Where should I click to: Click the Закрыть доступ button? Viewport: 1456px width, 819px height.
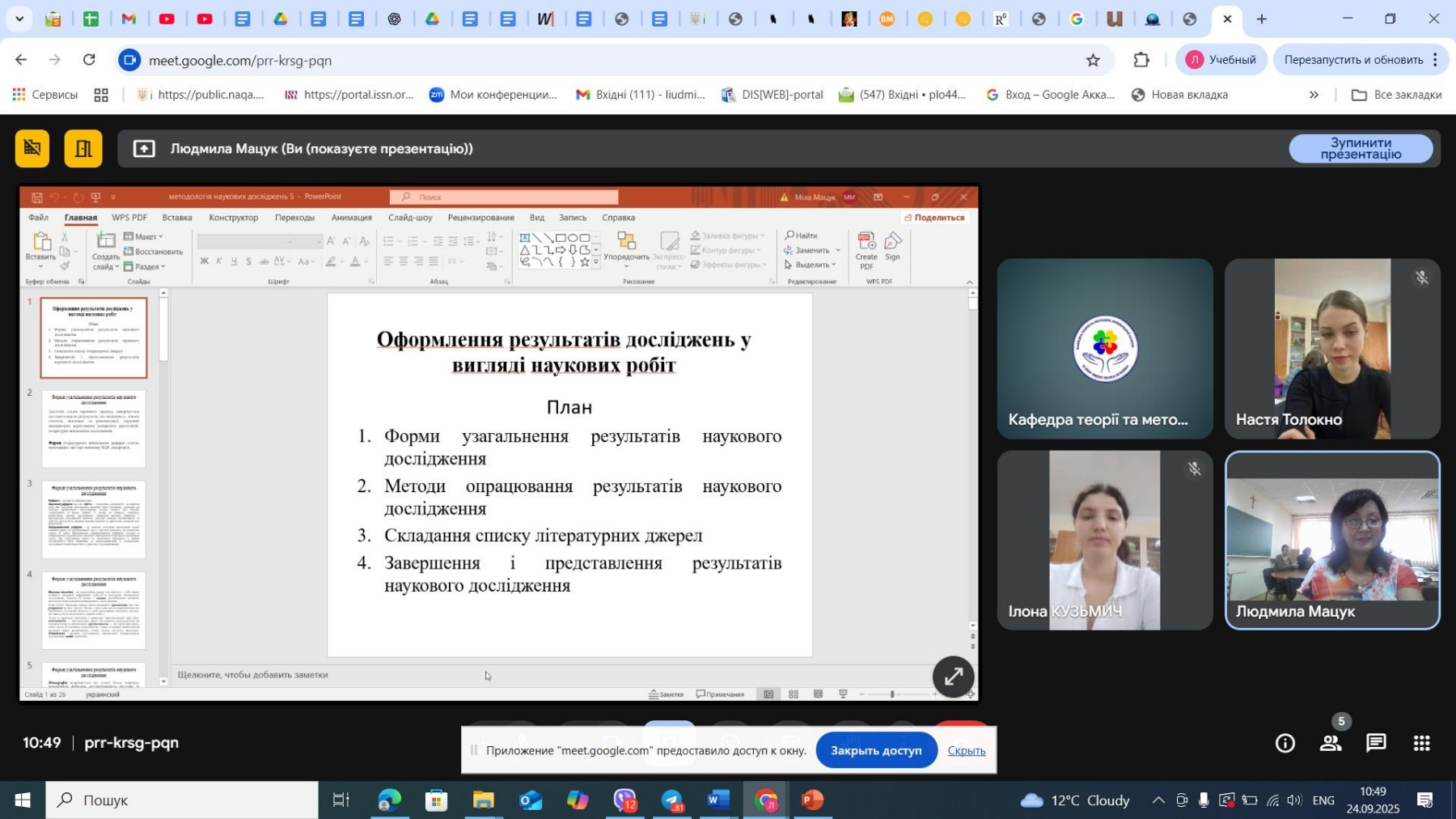876,750
